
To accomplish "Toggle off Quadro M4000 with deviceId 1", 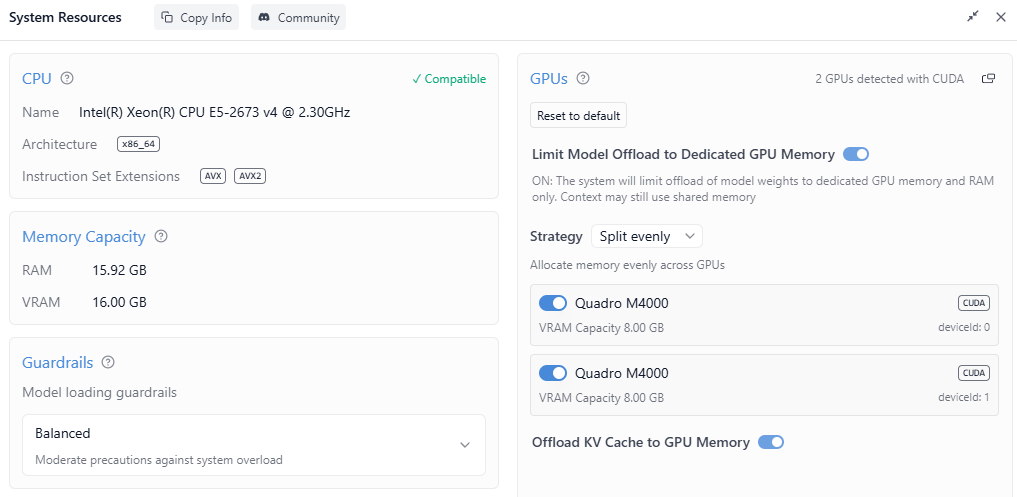I will tap(552, 373).
